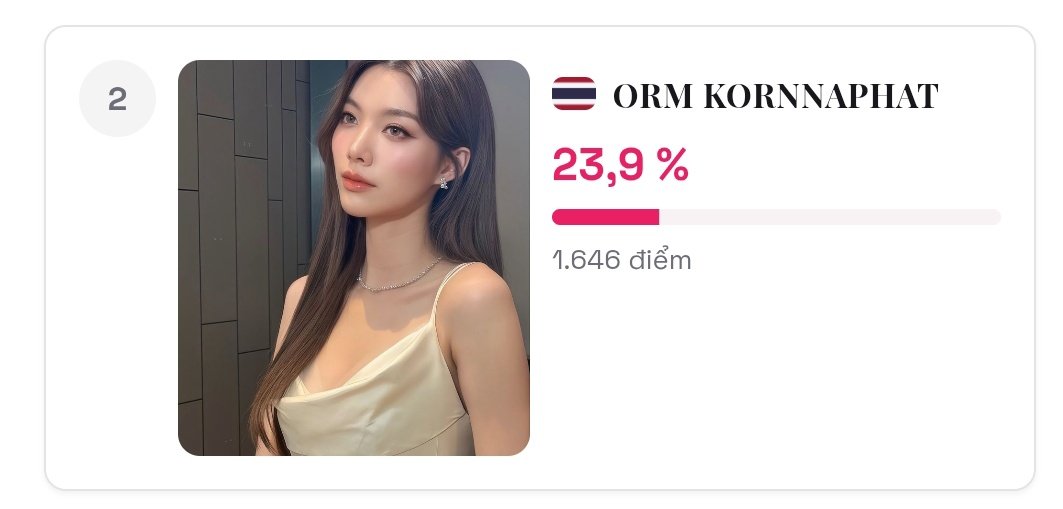Screen dimensions: 1063x509
Task: Click the right end of the progress bar
Action: click(x=995, y=217)
